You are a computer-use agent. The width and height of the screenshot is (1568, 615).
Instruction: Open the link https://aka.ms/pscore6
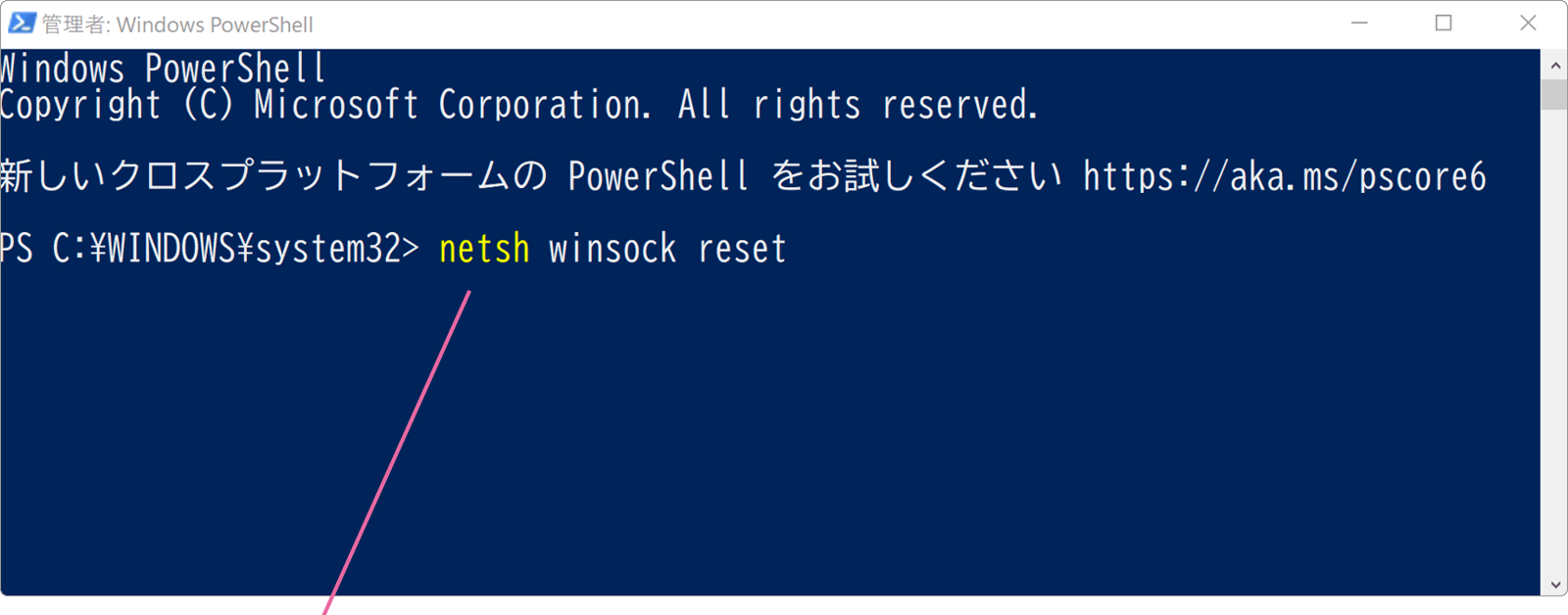click(1282, 177)
